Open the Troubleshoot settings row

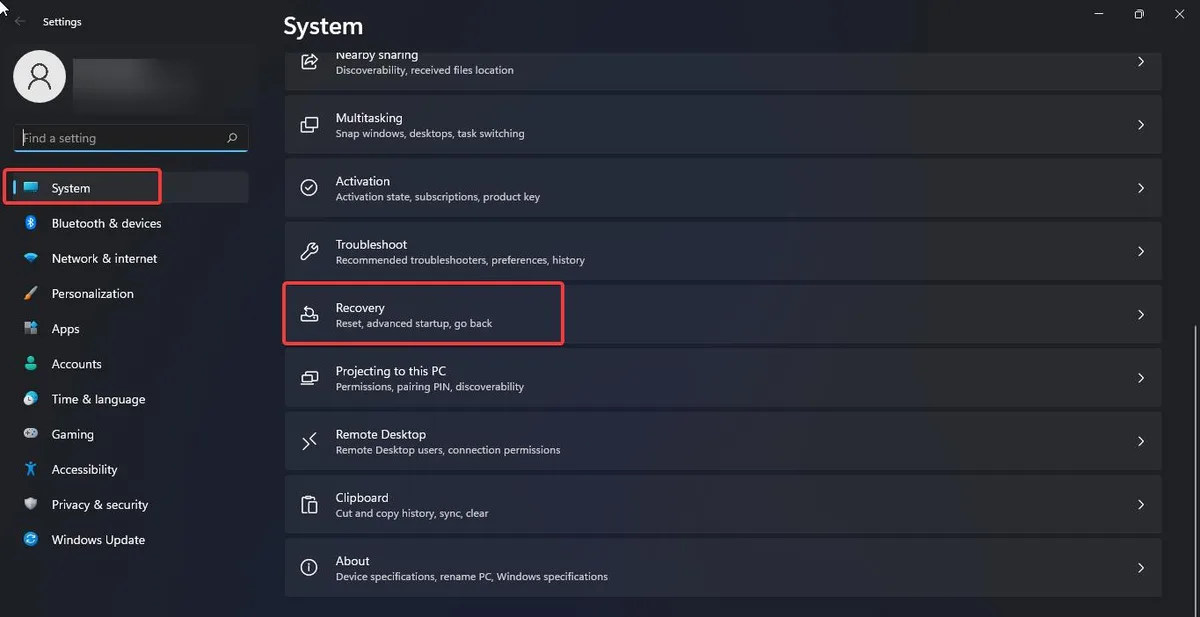(x=723, y=251)
